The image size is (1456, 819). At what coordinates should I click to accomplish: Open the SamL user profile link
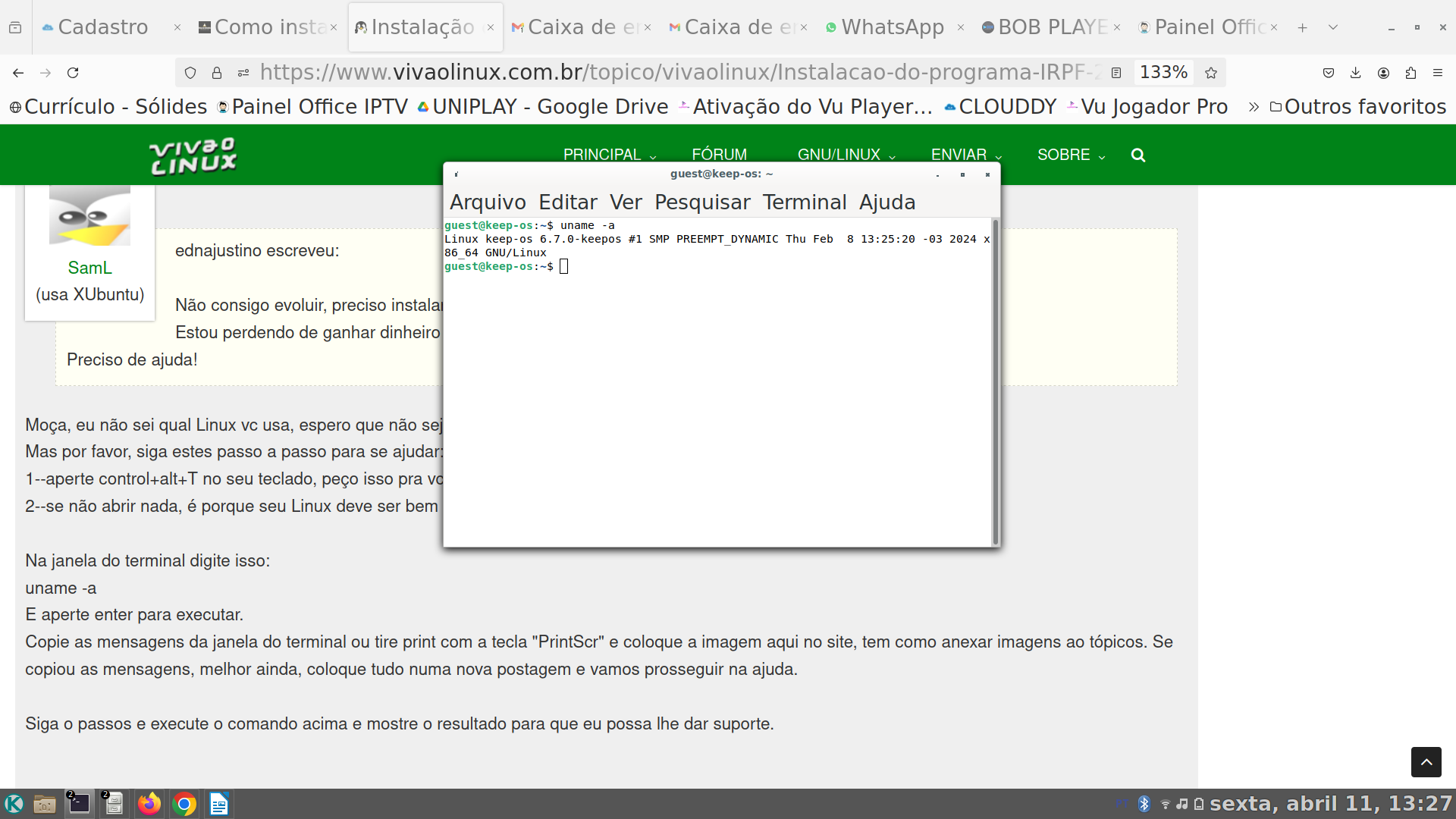click(x=89, y=268)
